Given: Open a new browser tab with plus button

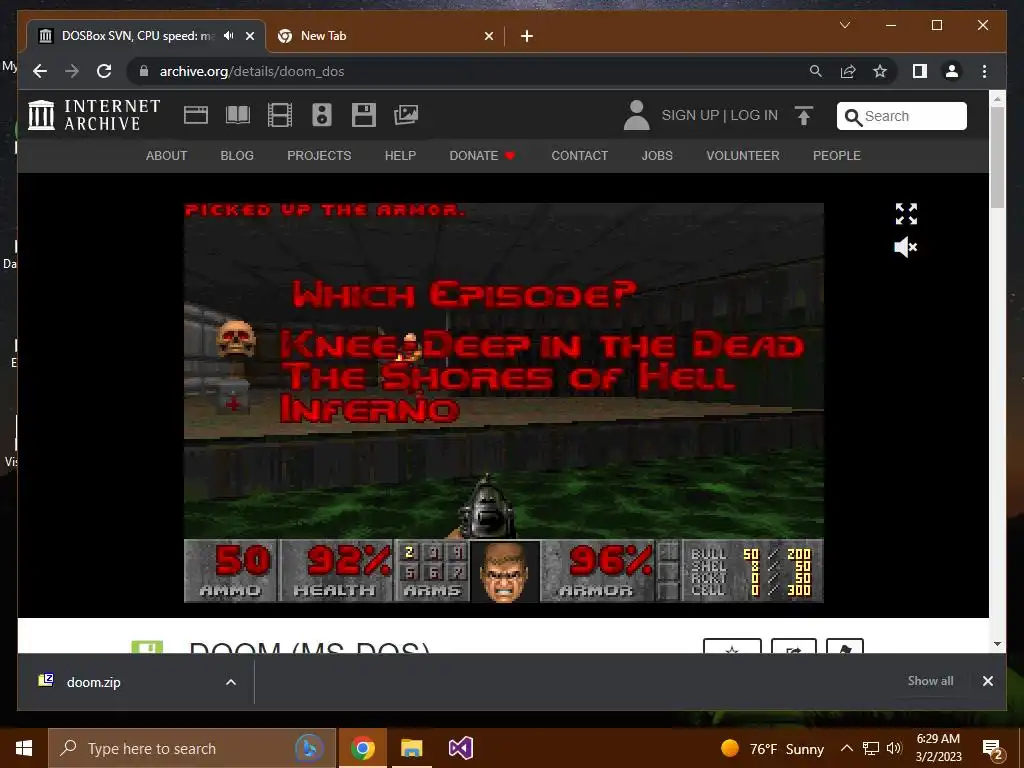Looking at the screenshot, I should (x=526, y=36).
